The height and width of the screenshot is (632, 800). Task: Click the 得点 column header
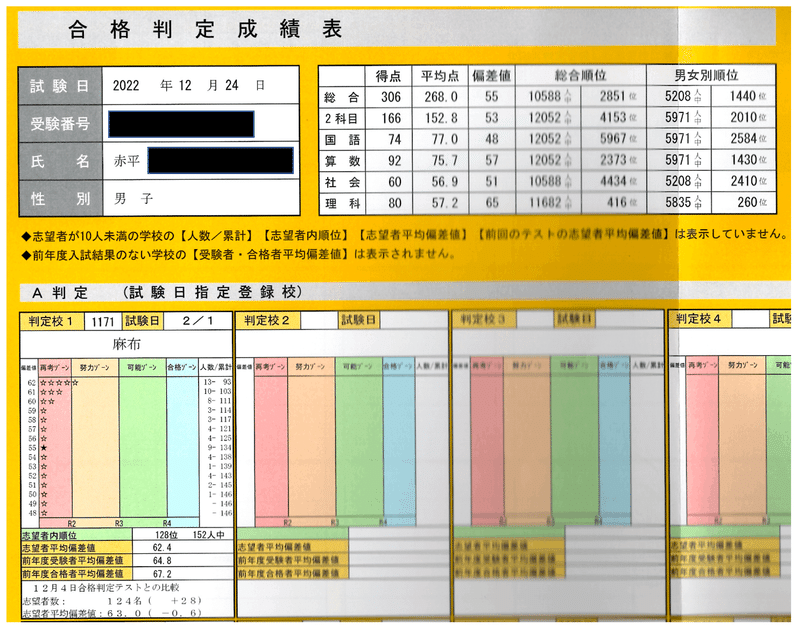[388, 76]
